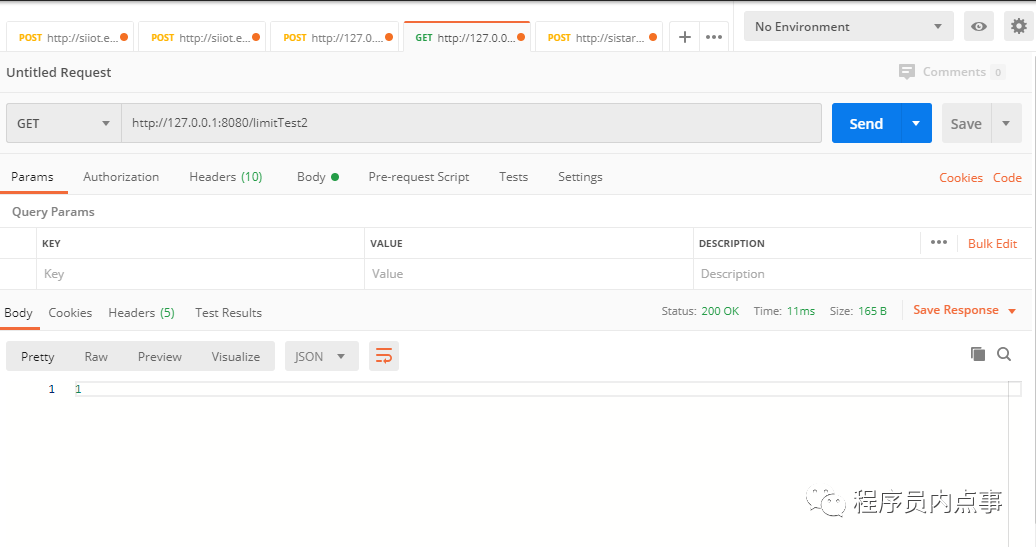1036x547 pixels.
Task: Search the response with magnifier icon
Action: pos(1004,354)
